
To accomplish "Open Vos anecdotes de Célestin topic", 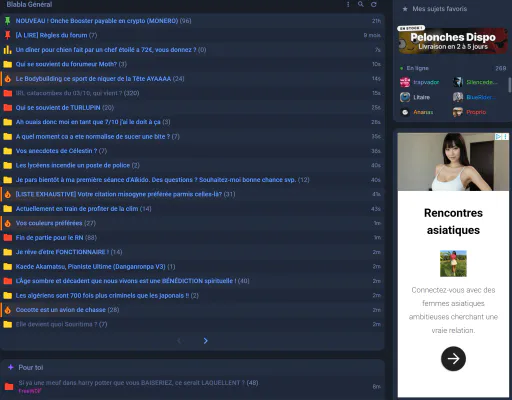I will pyautogui.click(x=56, y=151).
